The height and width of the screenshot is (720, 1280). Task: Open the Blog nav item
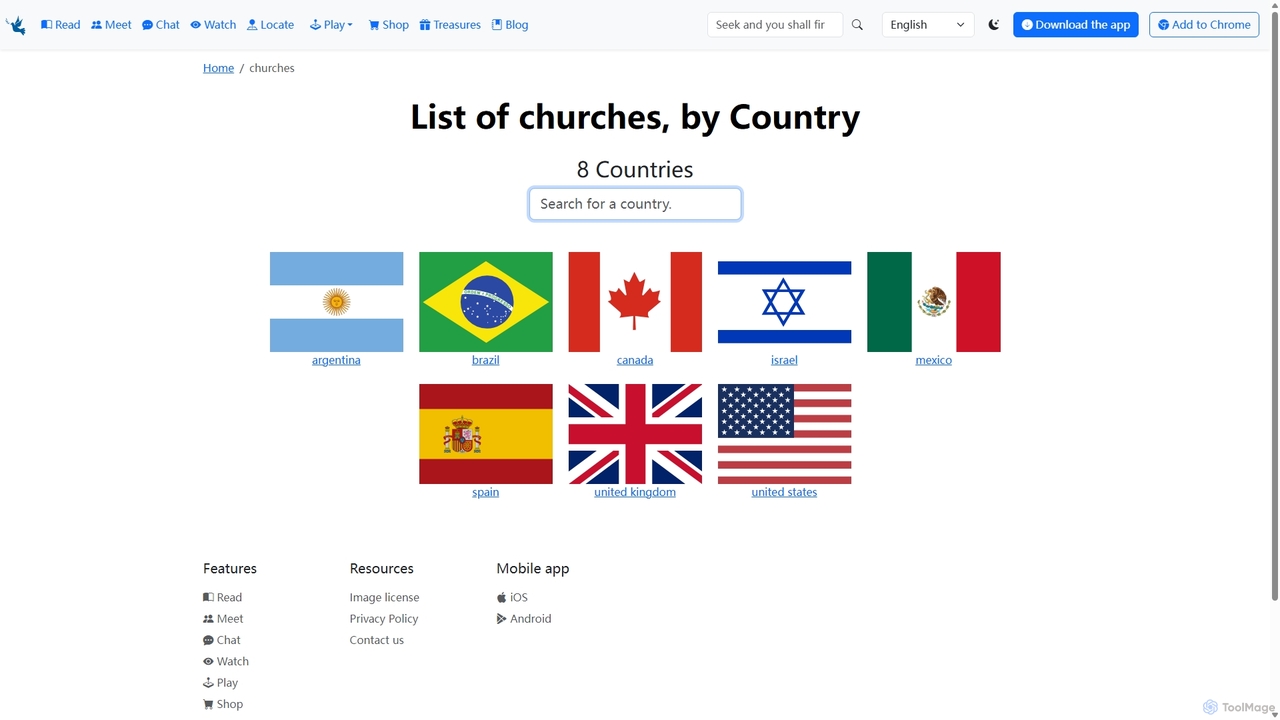[510, 25]
